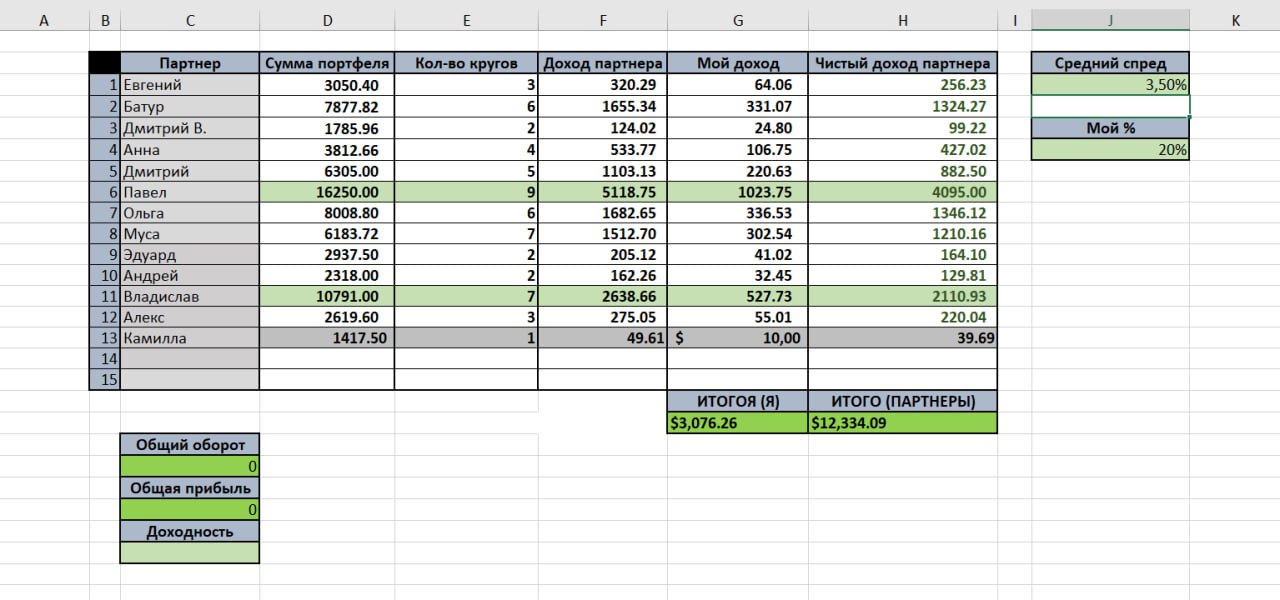Click partner income 2638.66
1280x600 pixels.
click(x=602, y=296)
